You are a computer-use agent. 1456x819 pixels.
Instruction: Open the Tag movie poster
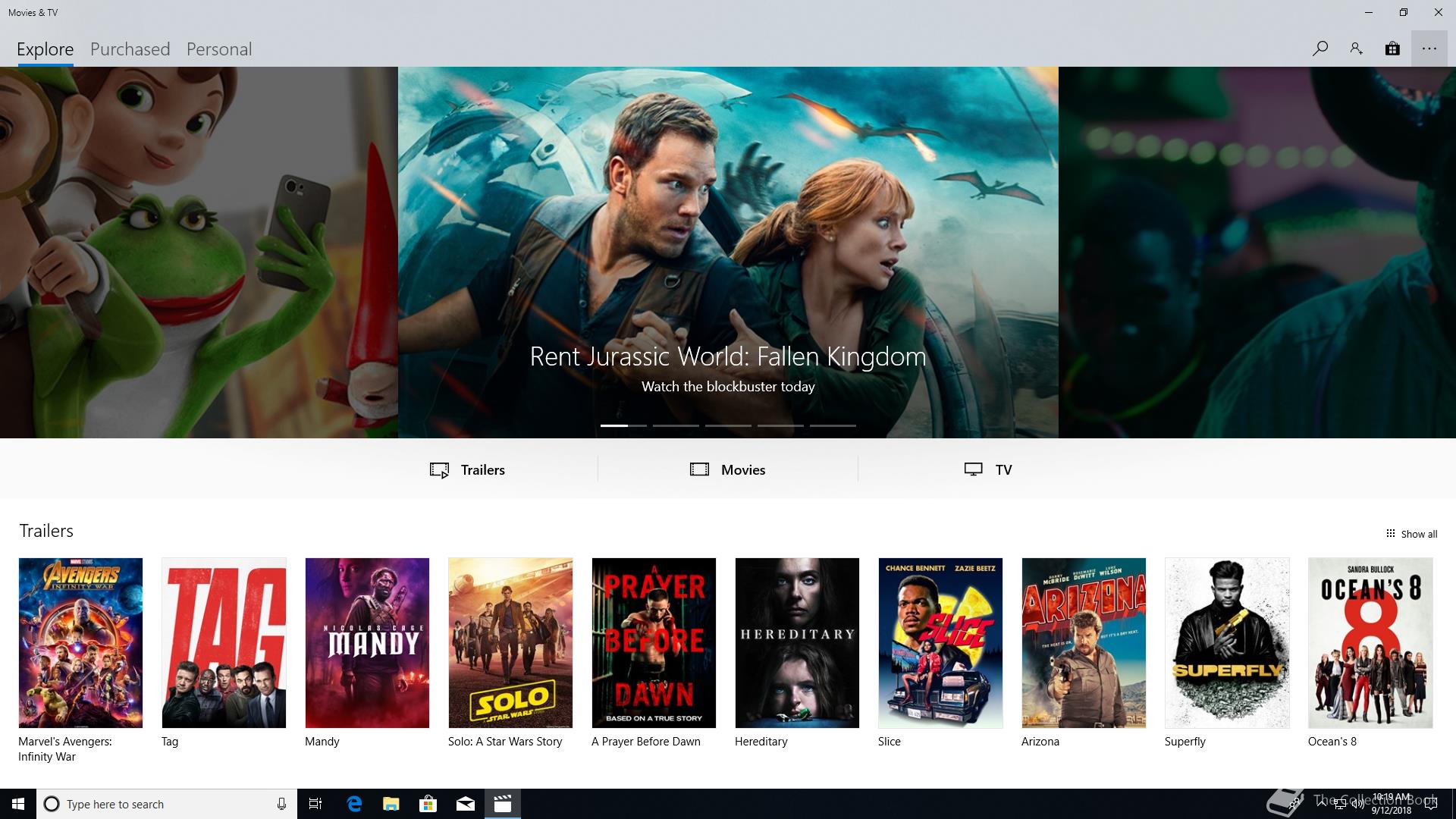(x=224, y=643)
